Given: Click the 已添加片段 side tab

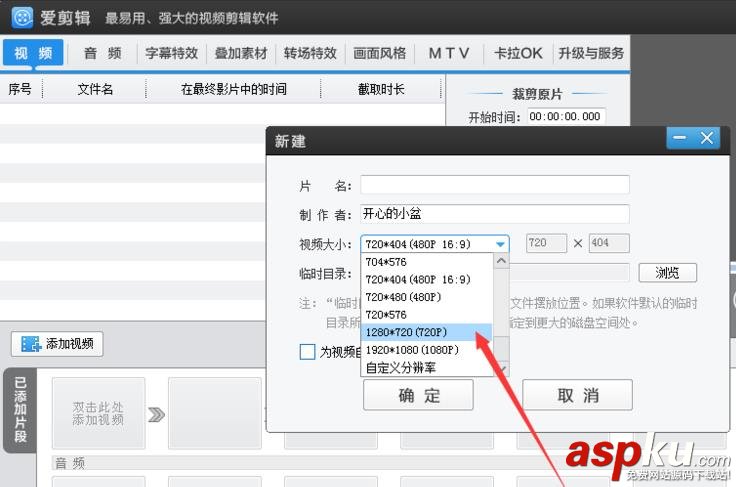Looking at the screenshot, I should tap(20, 410).
